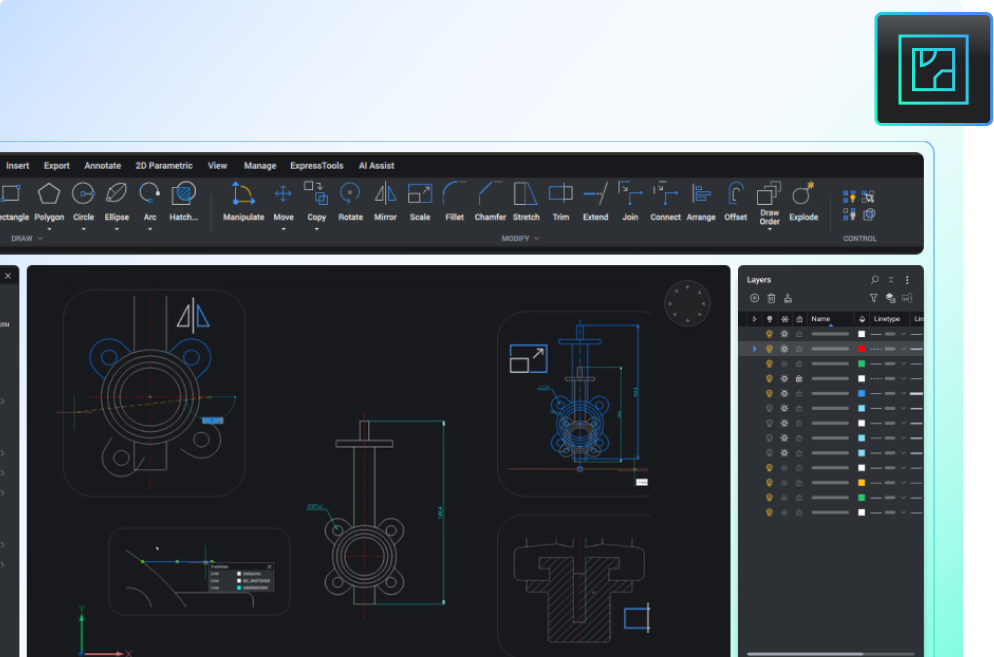This screenshot has height=657, width=994.
Task: Click the dim-bulb layer icon in CONTROL group
Action: [849, 214]
